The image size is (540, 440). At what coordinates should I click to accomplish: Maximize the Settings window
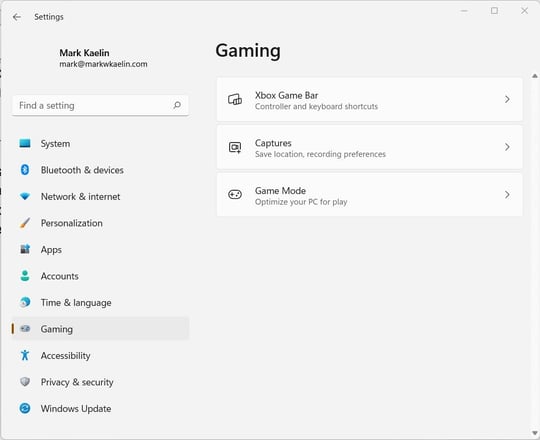pos(494,11)
